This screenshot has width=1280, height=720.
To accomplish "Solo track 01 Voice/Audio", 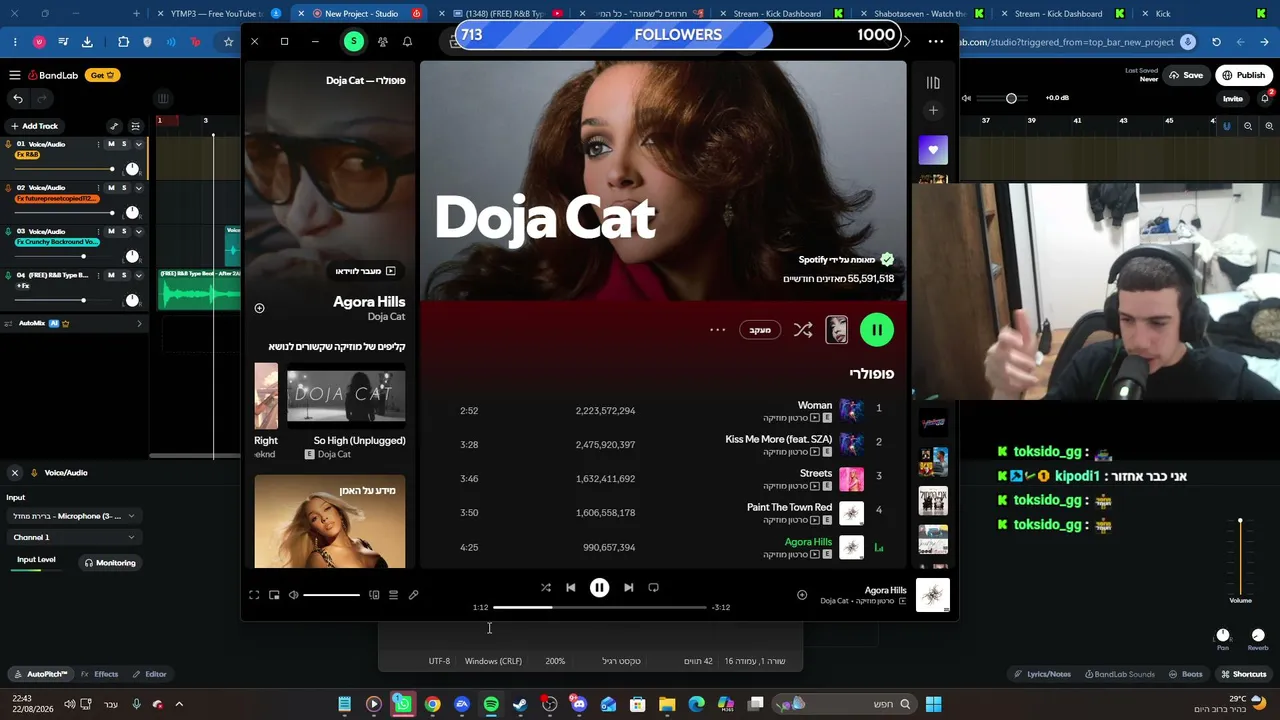I will click(x=124, y=144).
